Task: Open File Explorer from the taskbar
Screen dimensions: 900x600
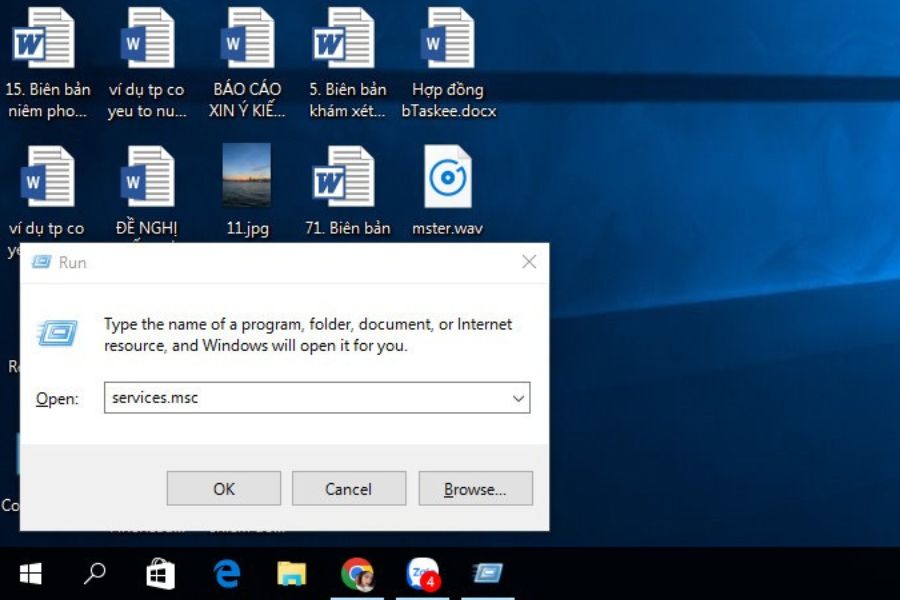Action: pyautogui.click(x=291, y=574)
